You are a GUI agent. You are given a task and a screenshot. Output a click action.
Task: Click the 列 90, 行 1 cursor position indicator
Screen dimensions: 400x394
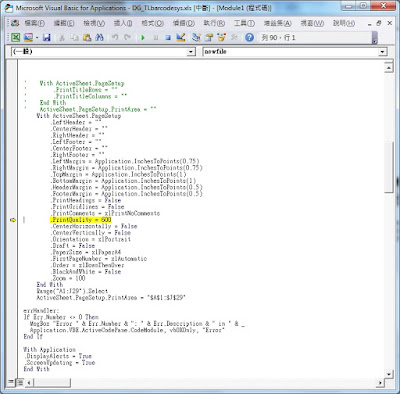[278, 38]
